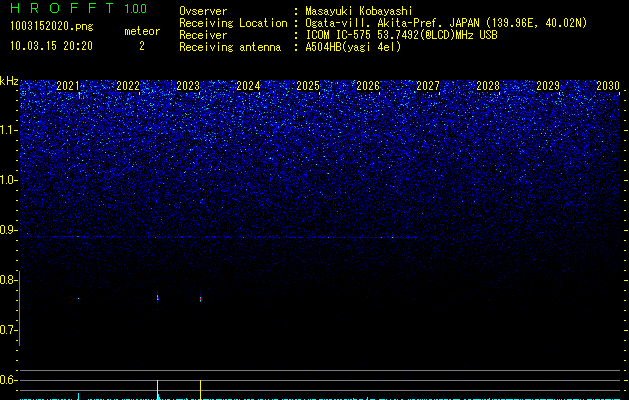Click the 2027 time marker

pos(428,86)
